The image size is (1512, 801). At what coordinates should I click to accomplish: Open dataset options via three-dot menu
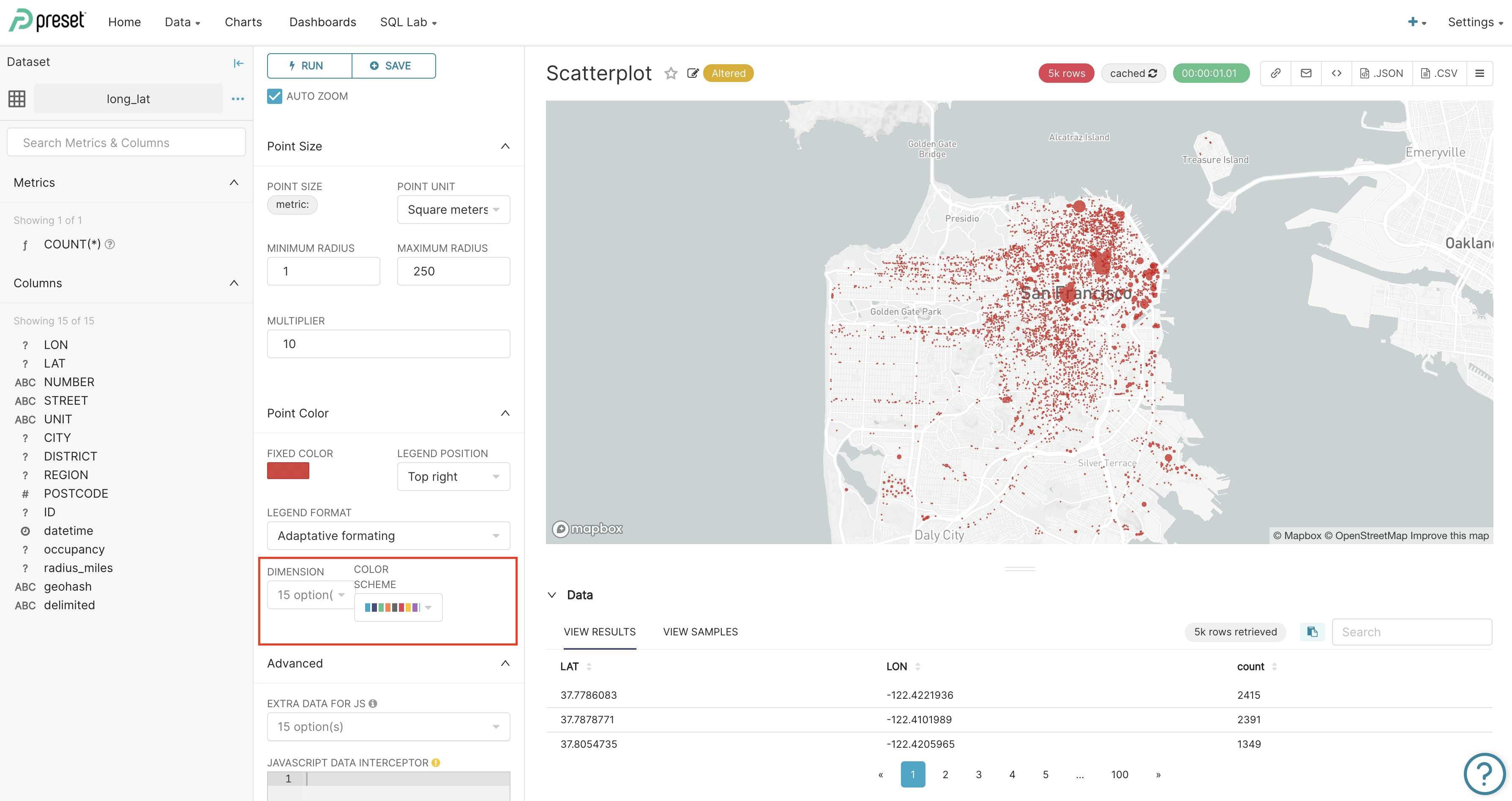pyautogui.click(x=238, y=98)
